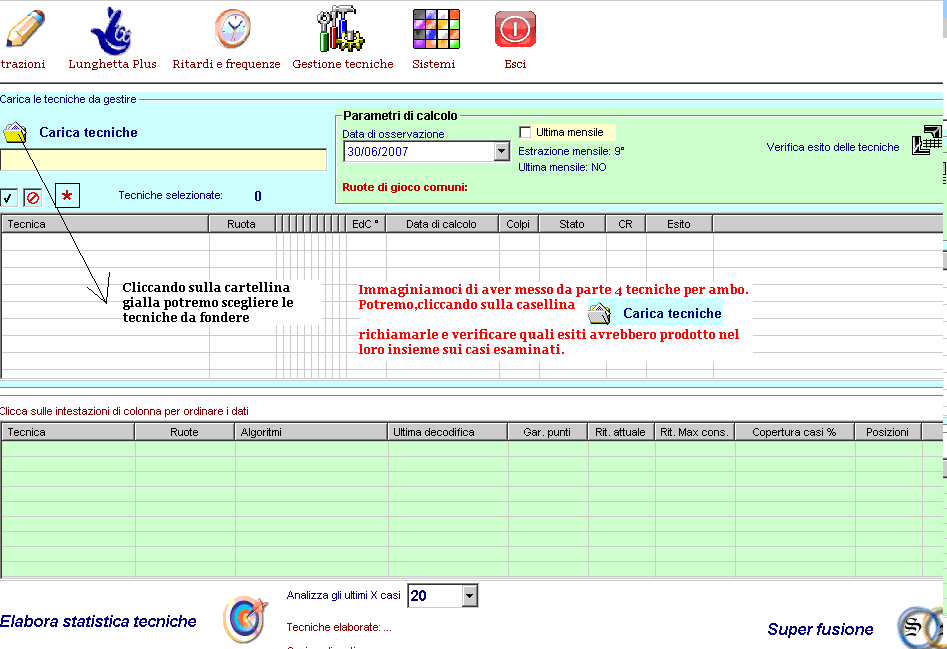
Task: Click the red prohibition deselect icon
Action: [x=33, y=197]
